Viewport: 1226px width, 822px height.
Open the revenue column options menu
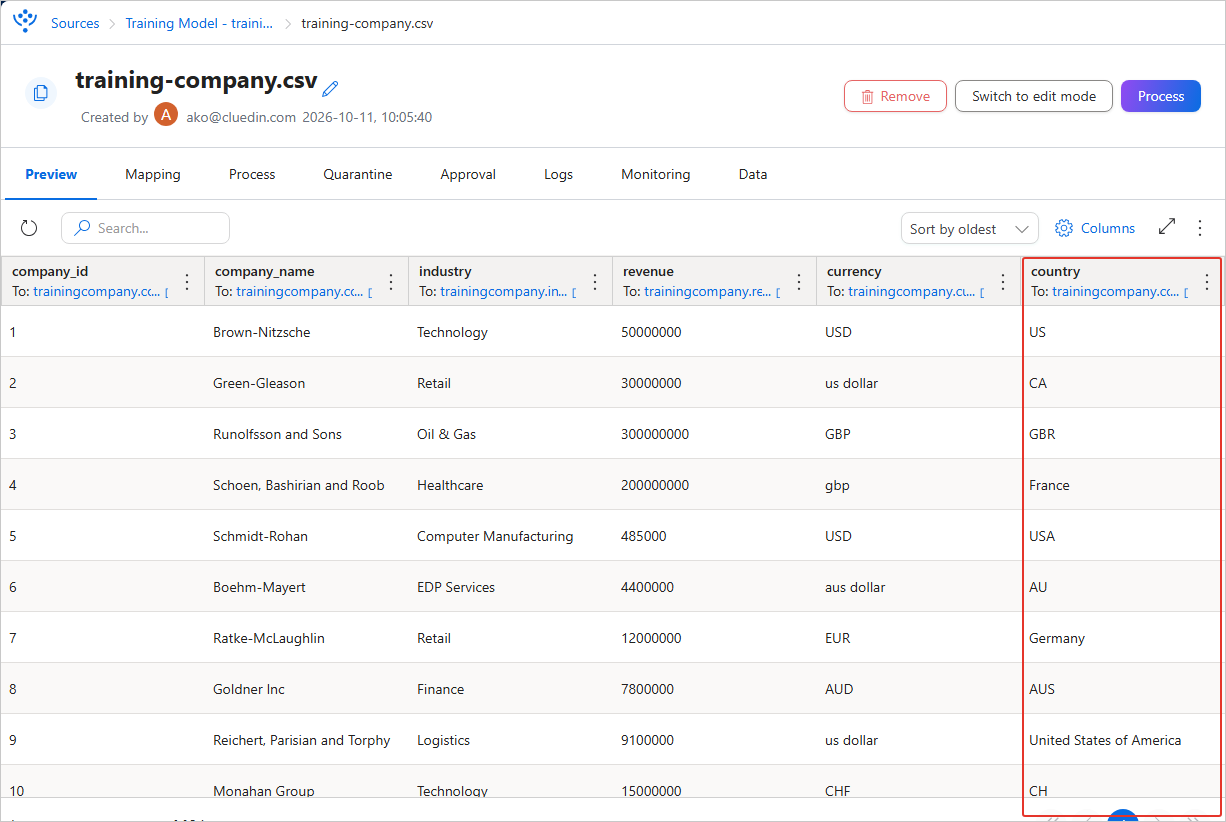click(x=799, y=282)
